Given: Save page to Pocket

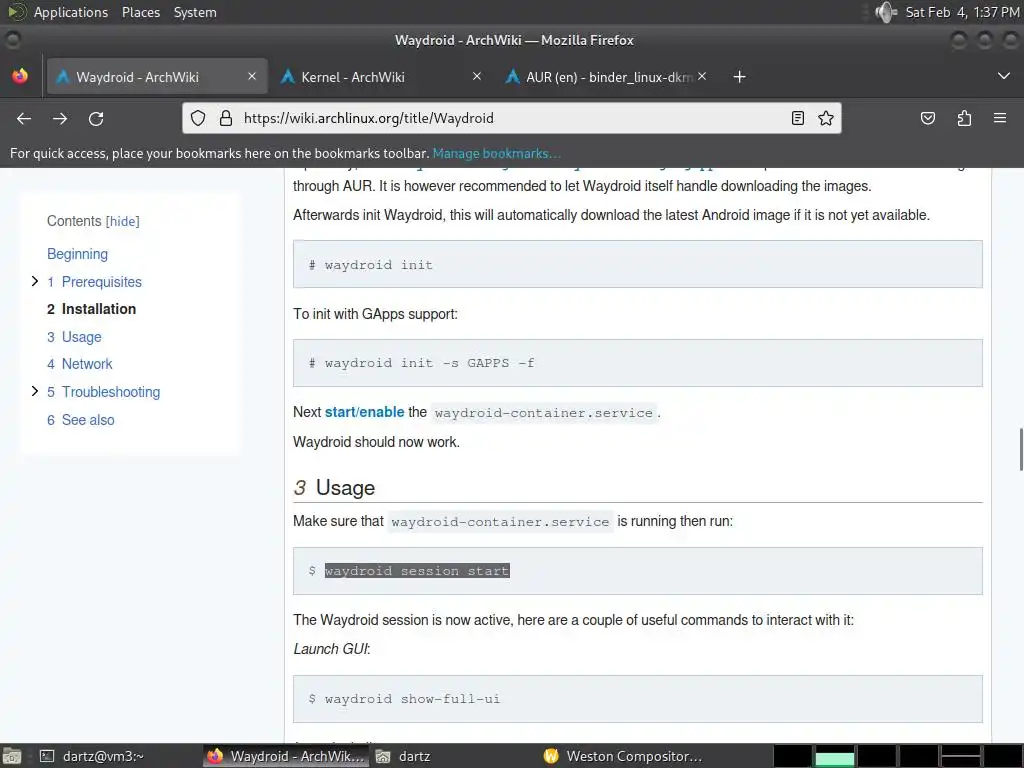Looking at the screenshot, I should click(927, 118).
